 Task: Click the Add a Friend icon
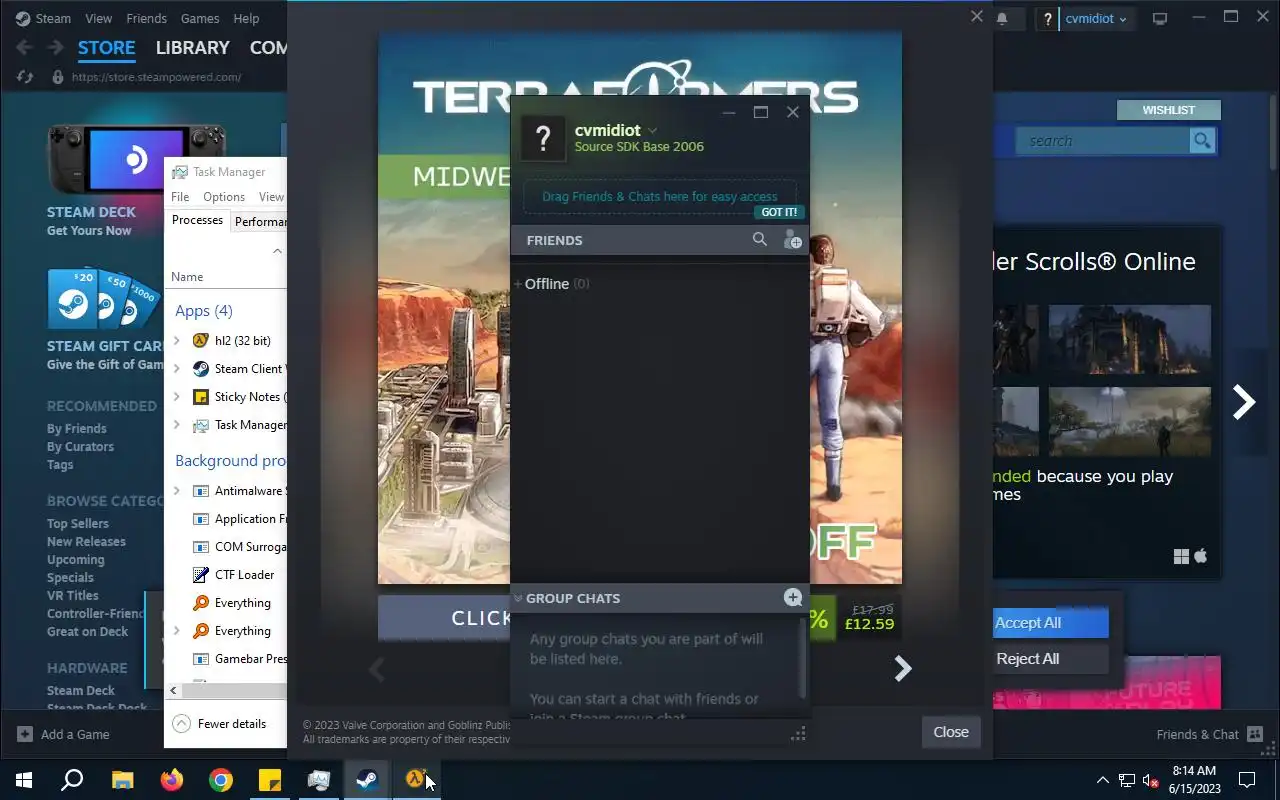coord(792,240)
